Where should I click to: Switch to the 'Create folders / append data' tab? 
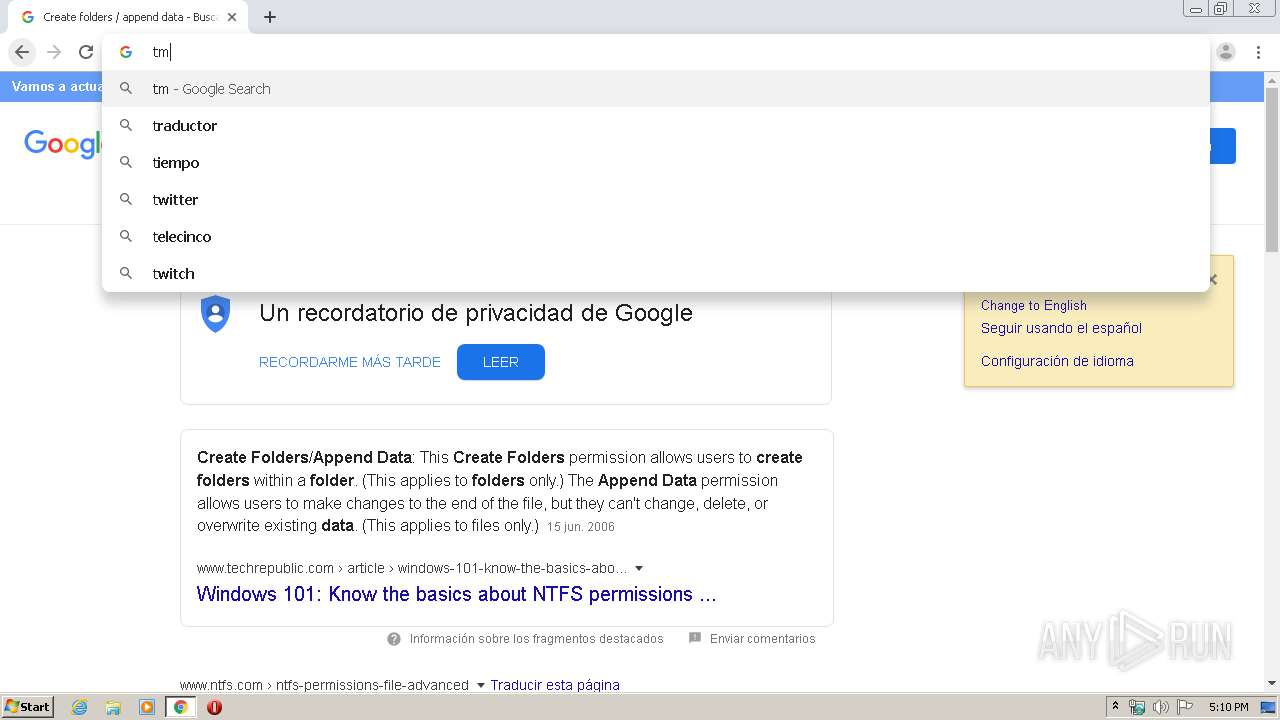click(x=128, y=17)
